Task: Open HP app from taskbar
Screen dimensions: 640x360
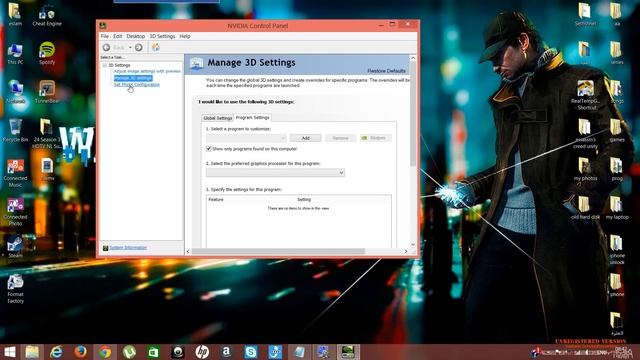Action: coord(202,352)
